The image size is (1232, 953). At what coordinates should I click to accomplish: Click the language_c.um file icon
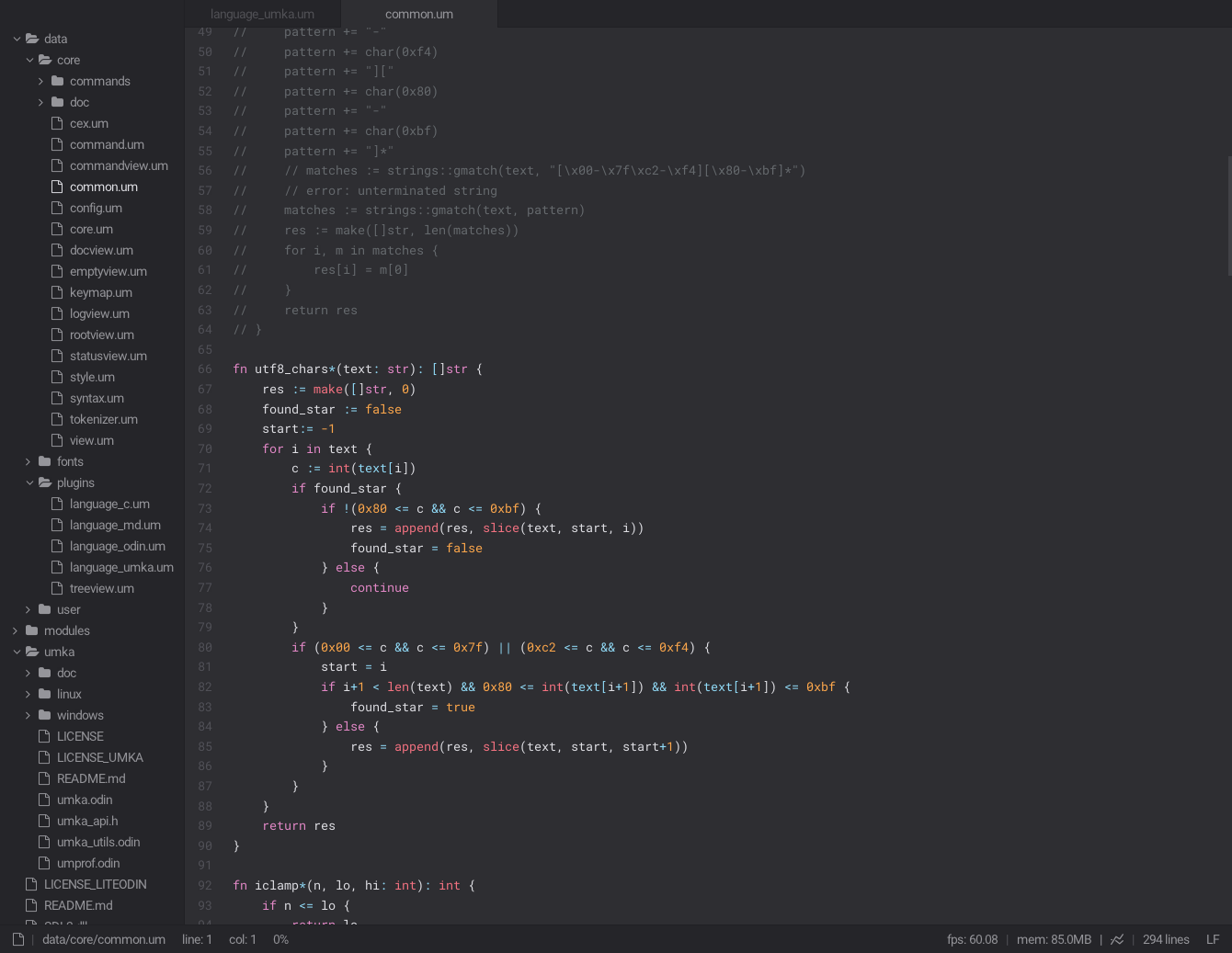coord(57,504)
